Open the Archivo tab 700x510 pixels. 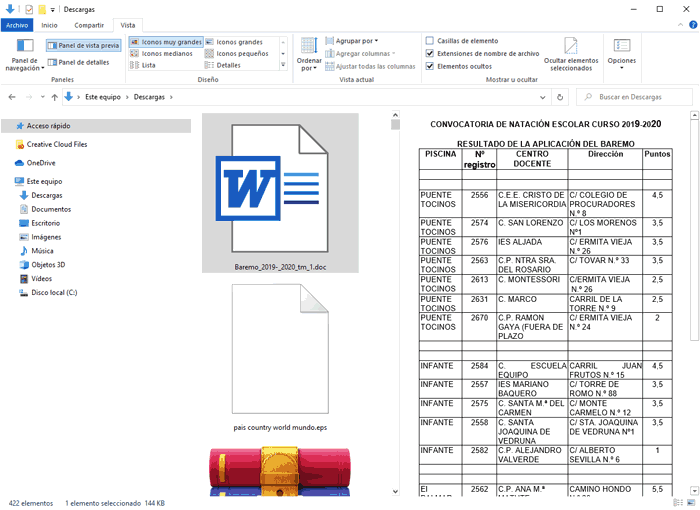coord(17,25)
